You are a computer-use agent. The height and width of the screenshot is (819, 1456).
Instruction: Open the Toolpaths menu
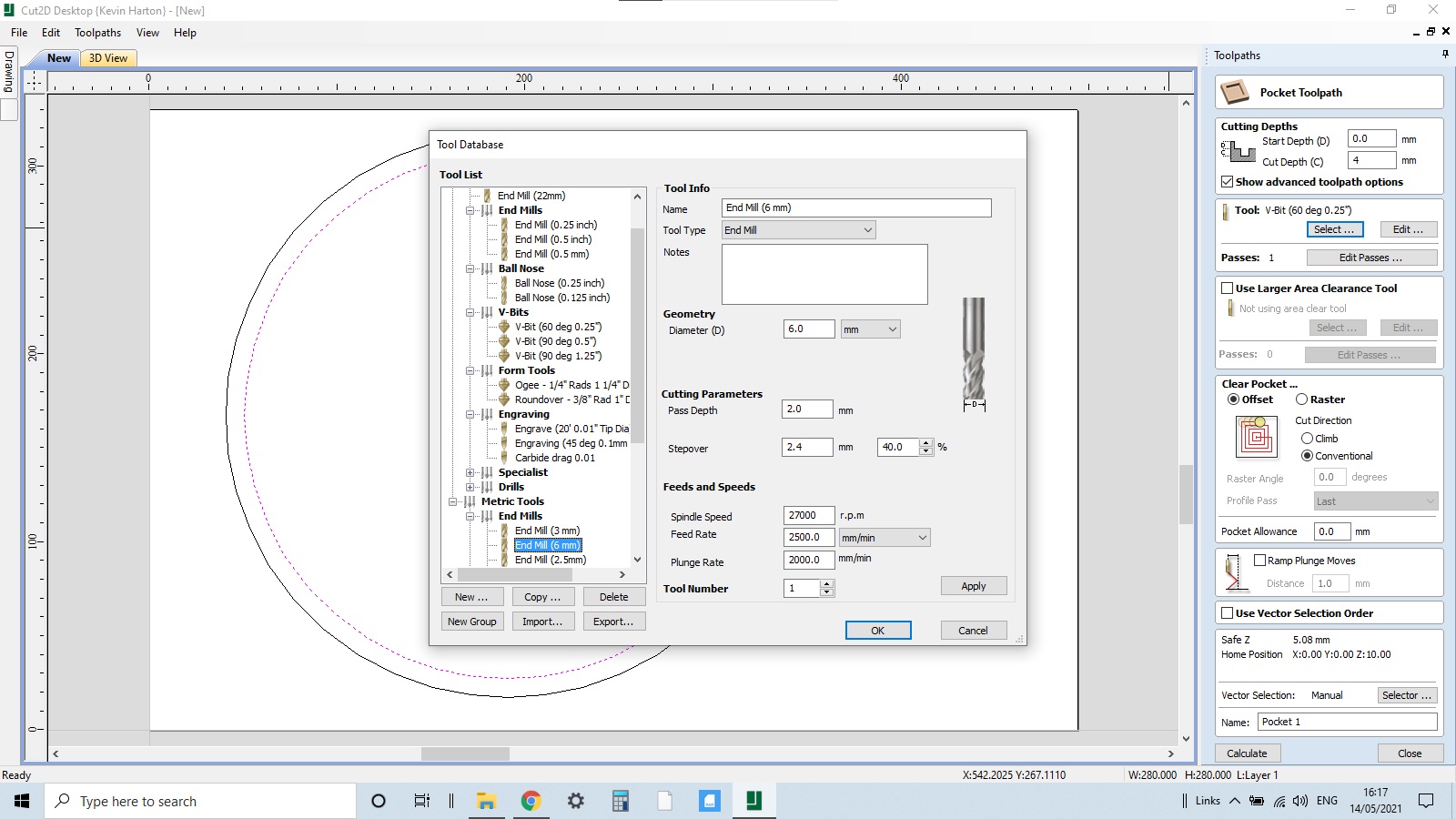pos(97,33)
